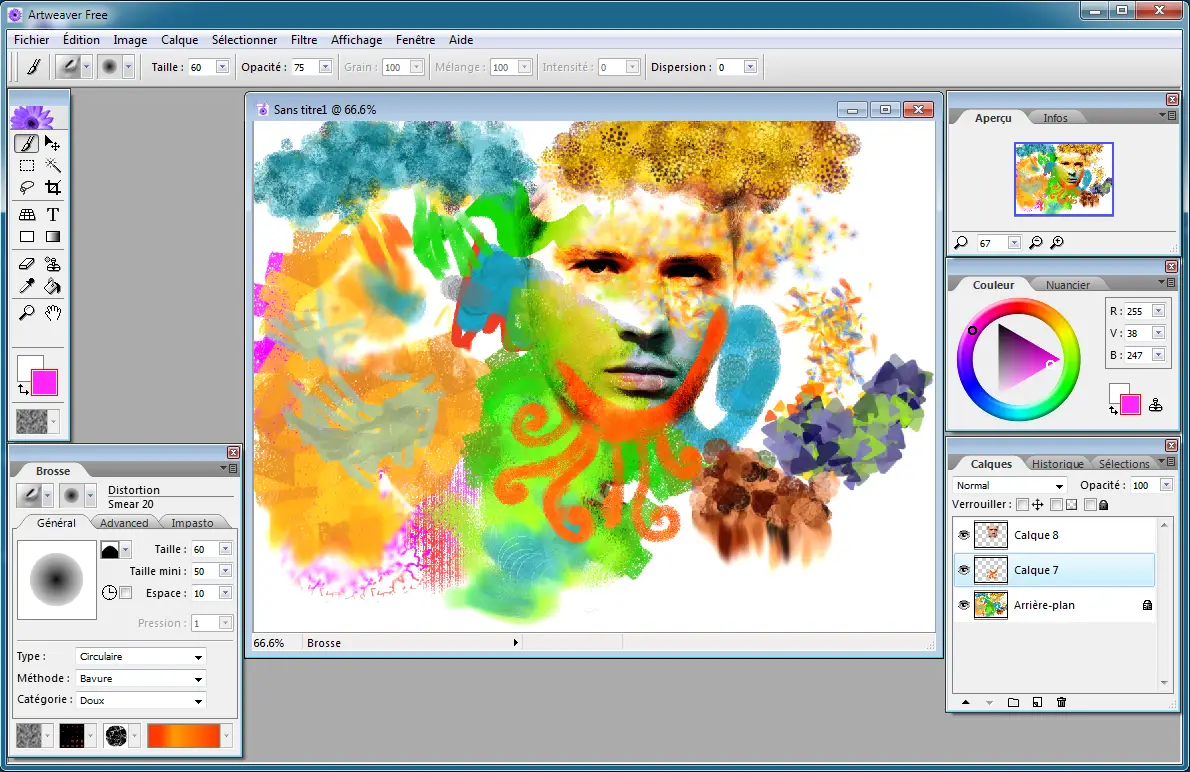This screenshot has height=772, width=1190.
Task: Click the Aperçu preview thumbnail
Action: coord(1063,179)
